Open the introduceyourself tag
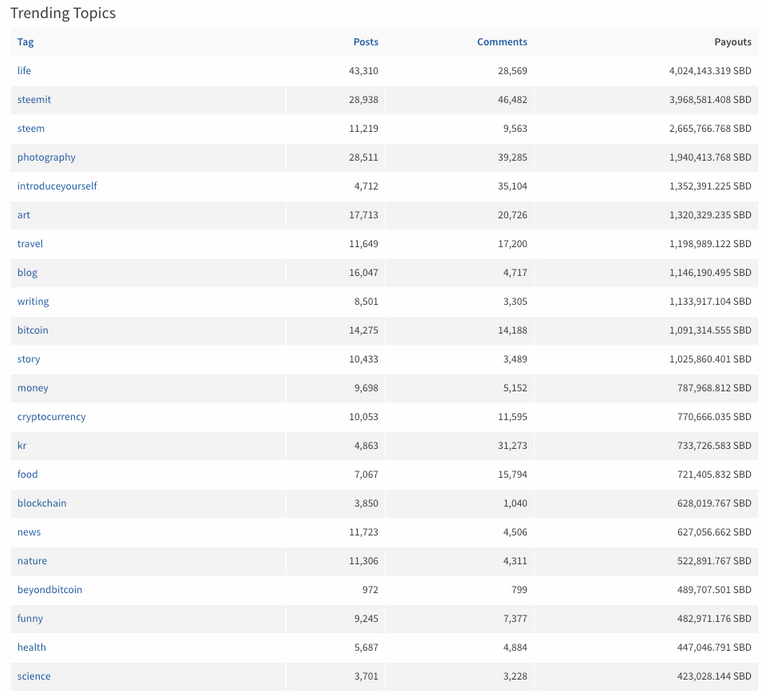Viewport: 768px width, 697px height. click(57, 186)
